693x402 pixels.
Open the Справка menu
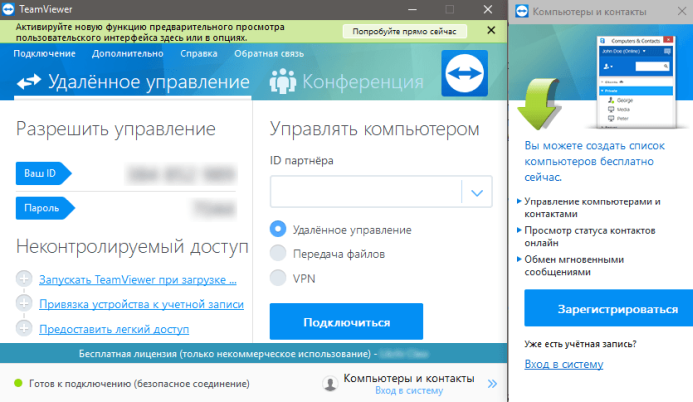pyautogui.click(x=199, y=54)
